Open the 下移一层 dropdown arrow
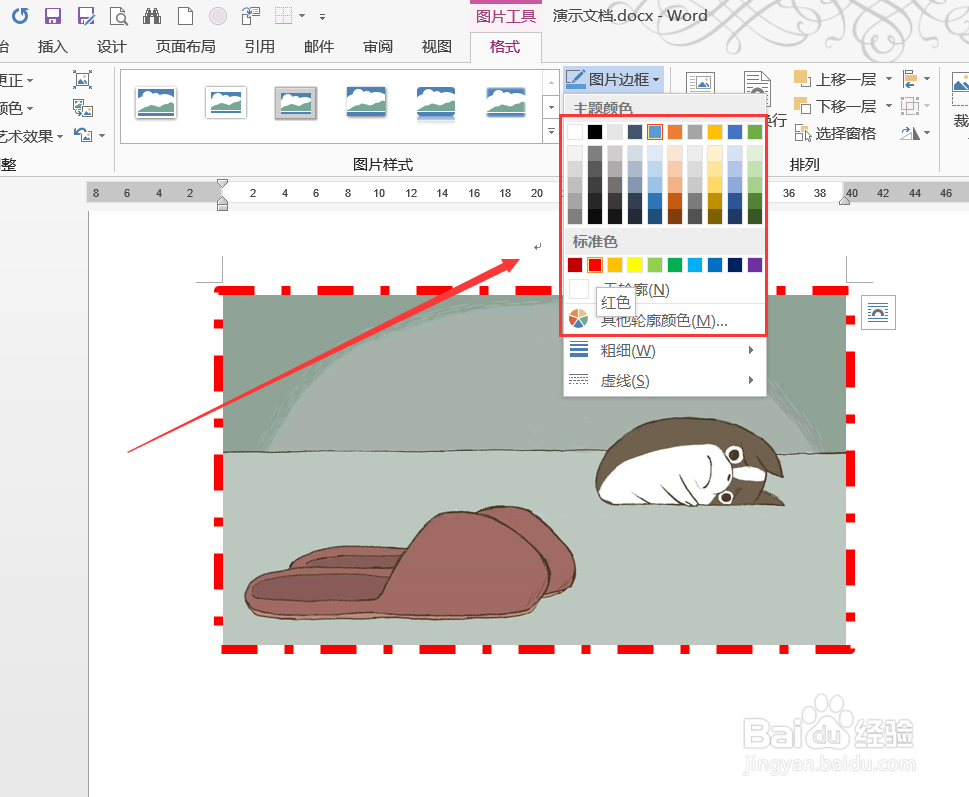 [x=889, y=106]
